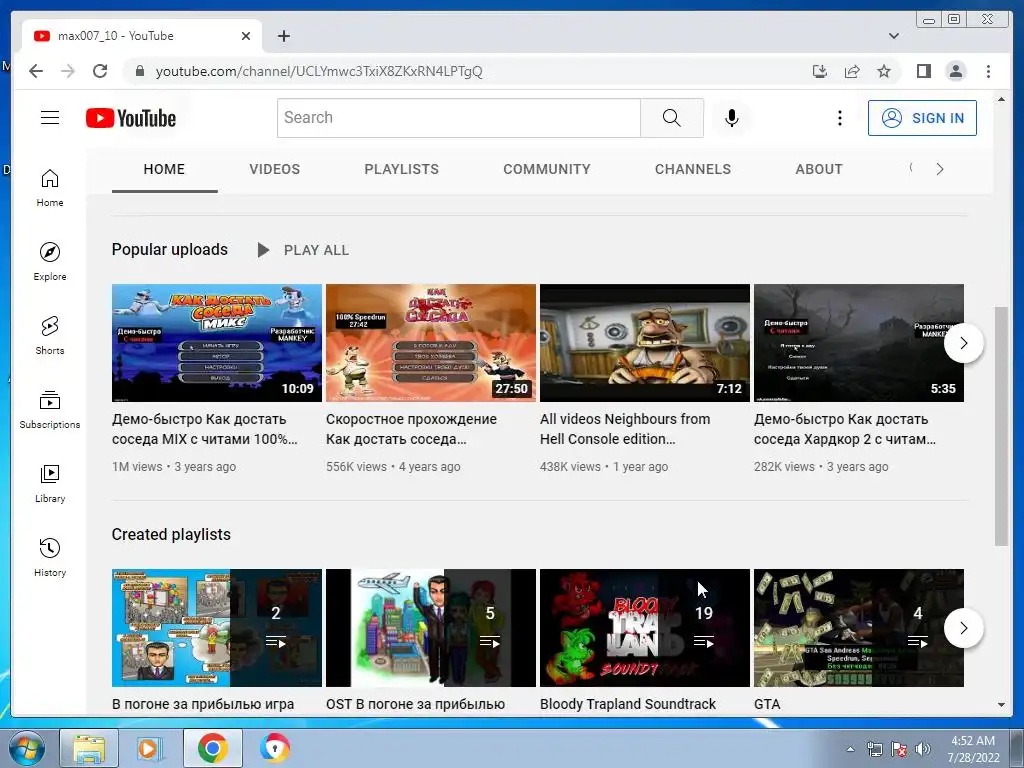Open the 7:12 video thumbnail
This screenshot has height=768, width=1024.
[645, 343]
